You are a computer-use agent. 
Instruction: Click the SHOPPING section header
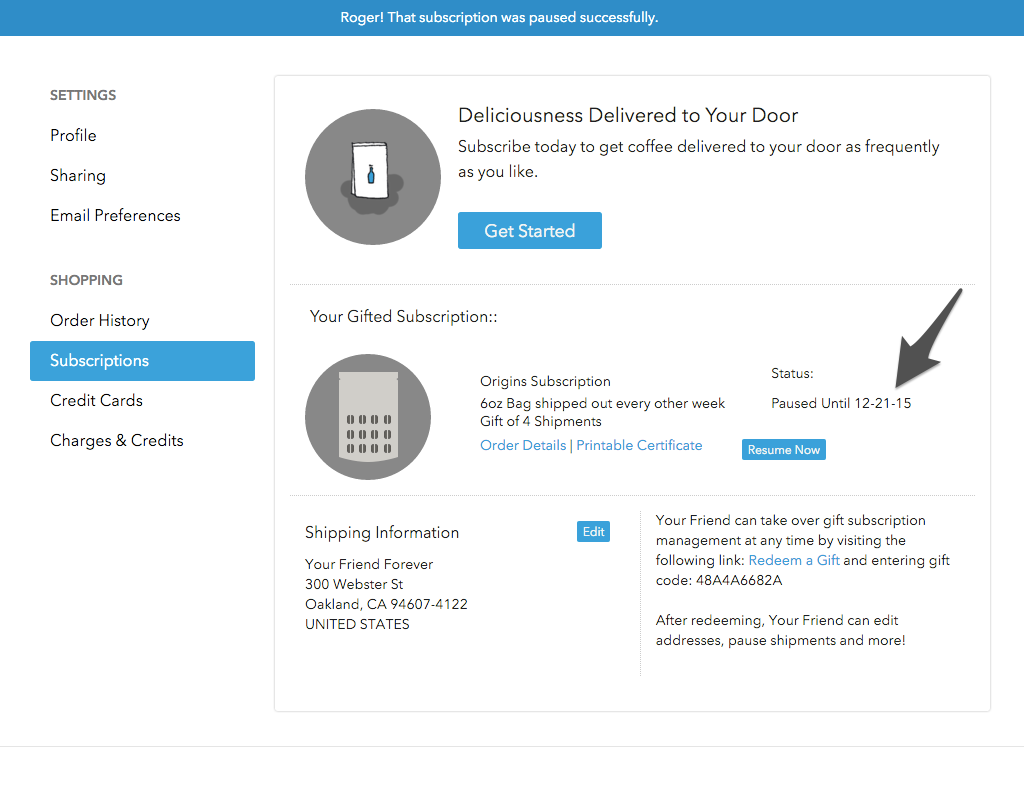(x=86, y=280)
